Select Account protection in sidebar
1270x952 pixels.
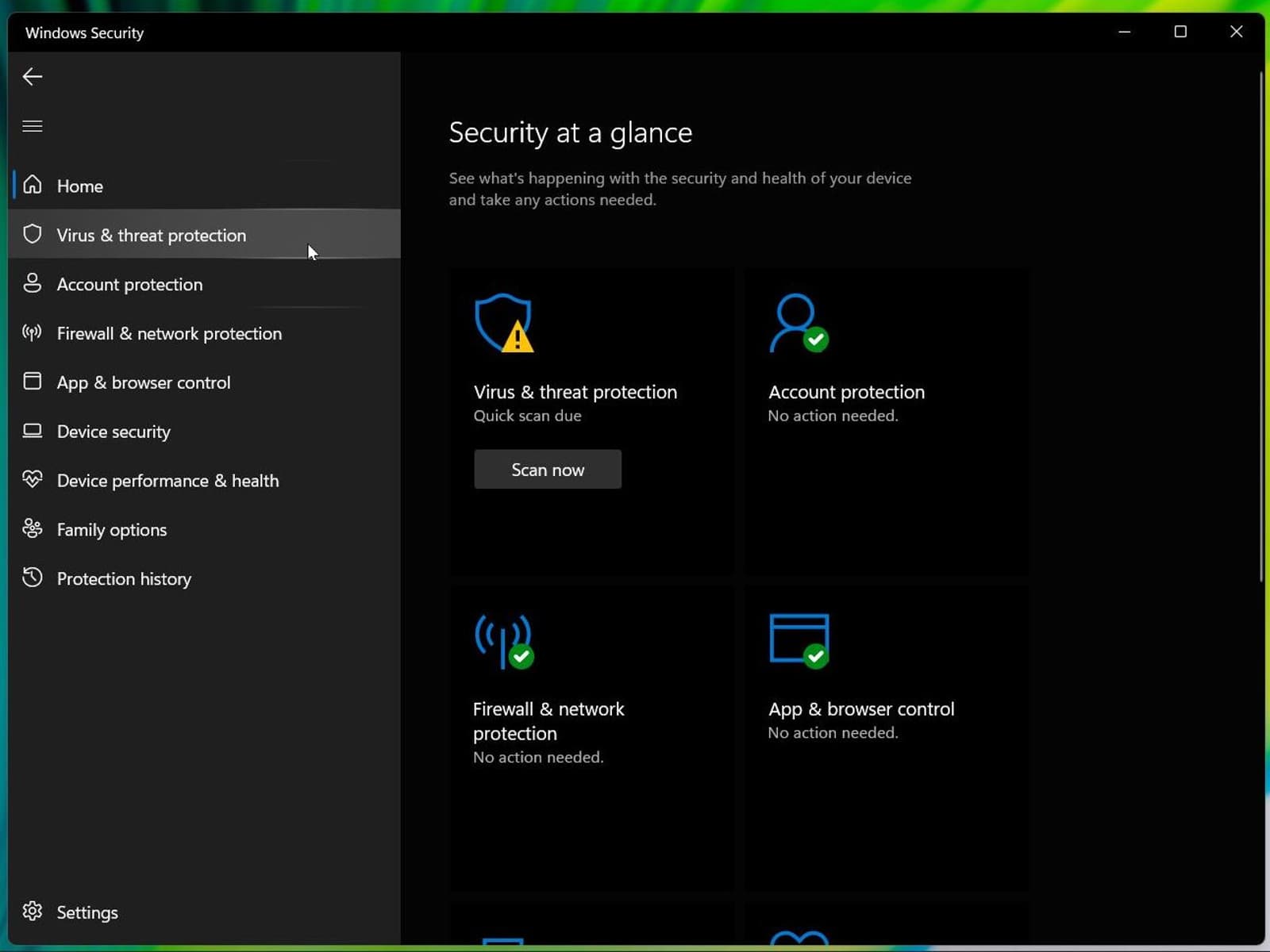pos(204,284)
